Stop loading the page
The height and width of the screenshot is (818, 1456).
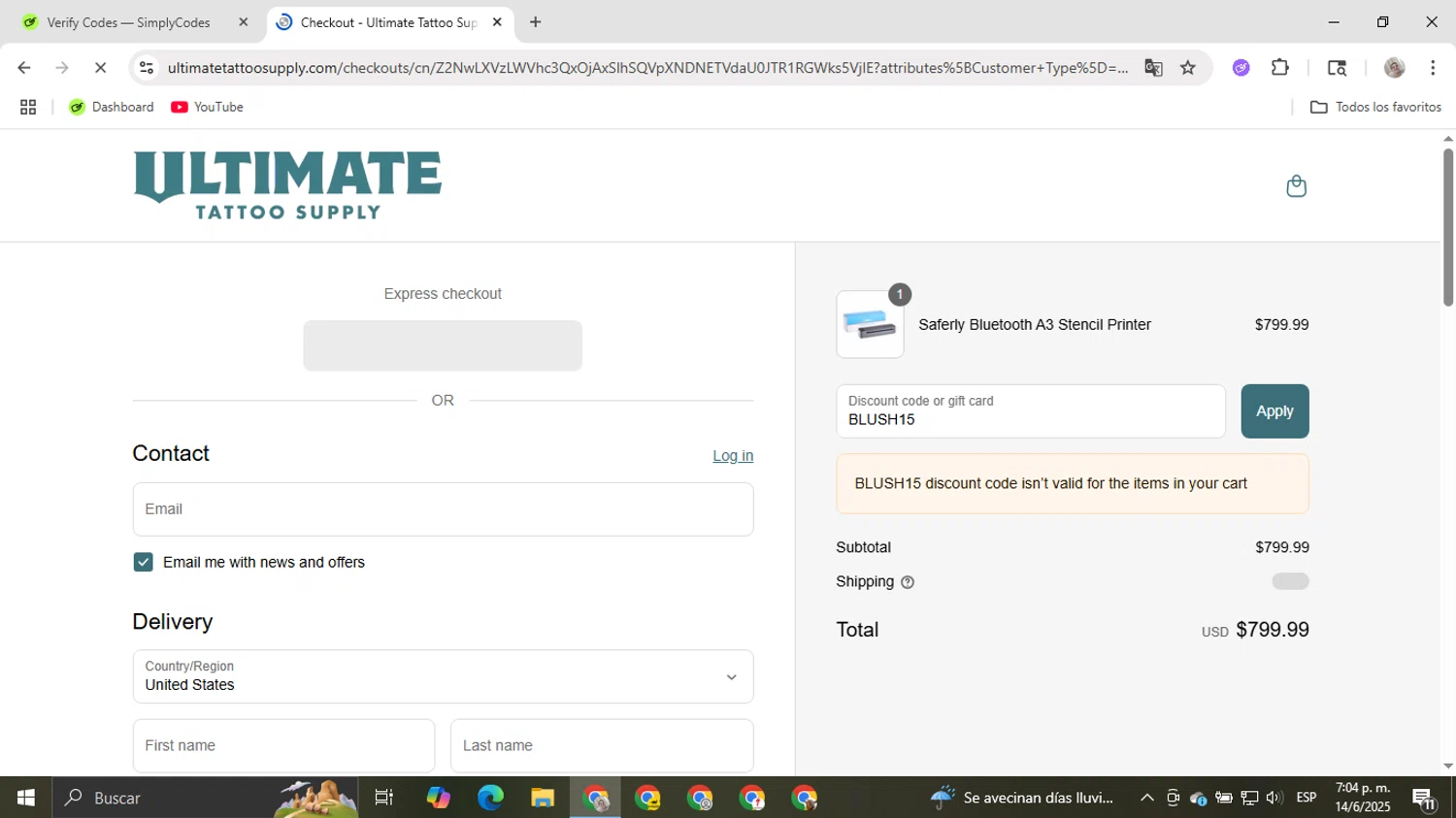100,68
